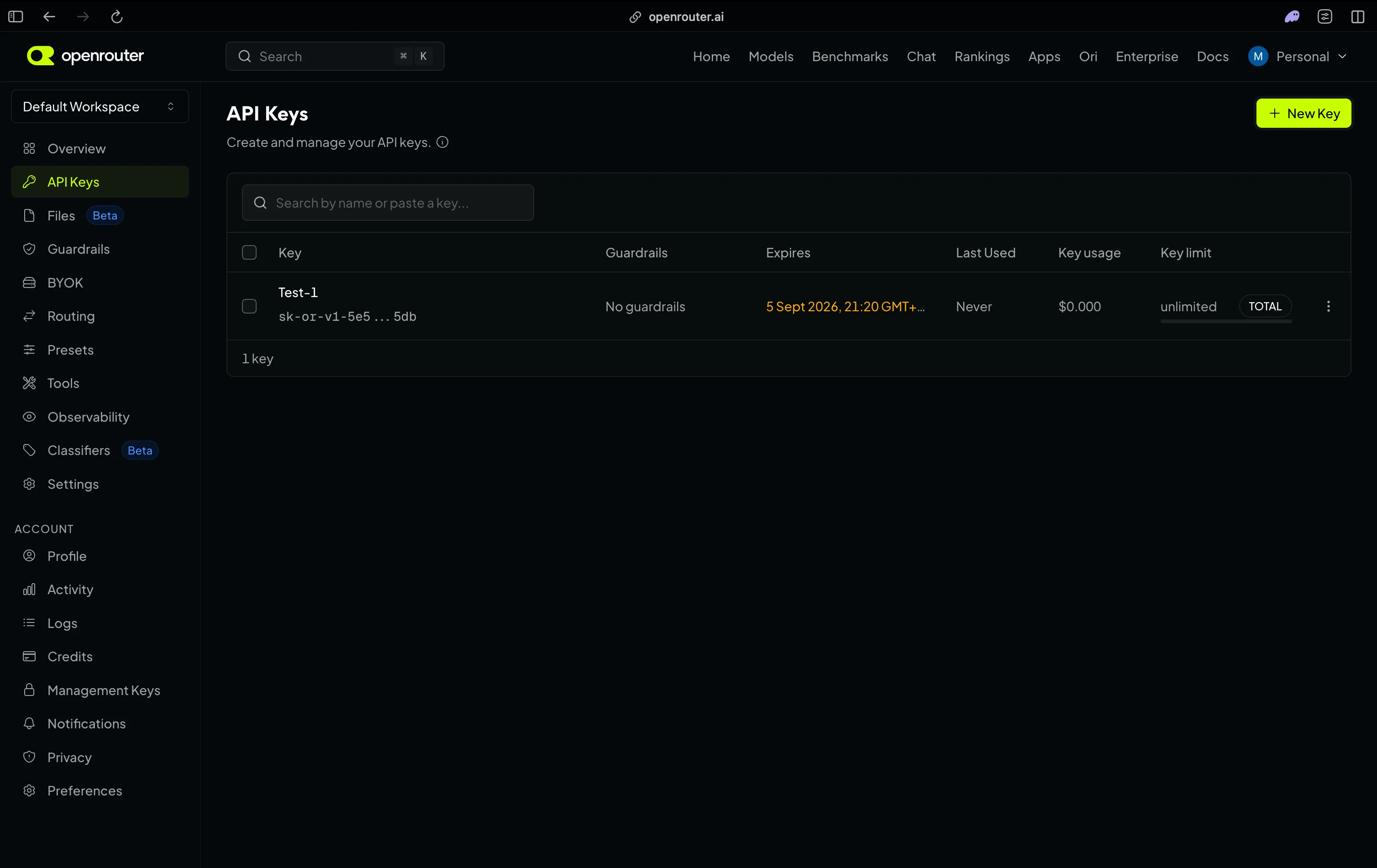Create a New Key

tap(1303, 113)
